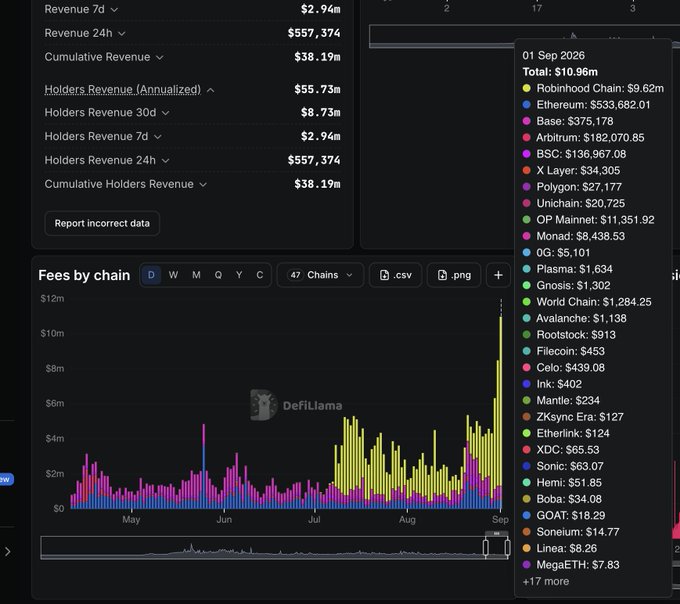The image size is (680, 604).
Task: Click Report incorrect data button
Action: coord(102,223)
